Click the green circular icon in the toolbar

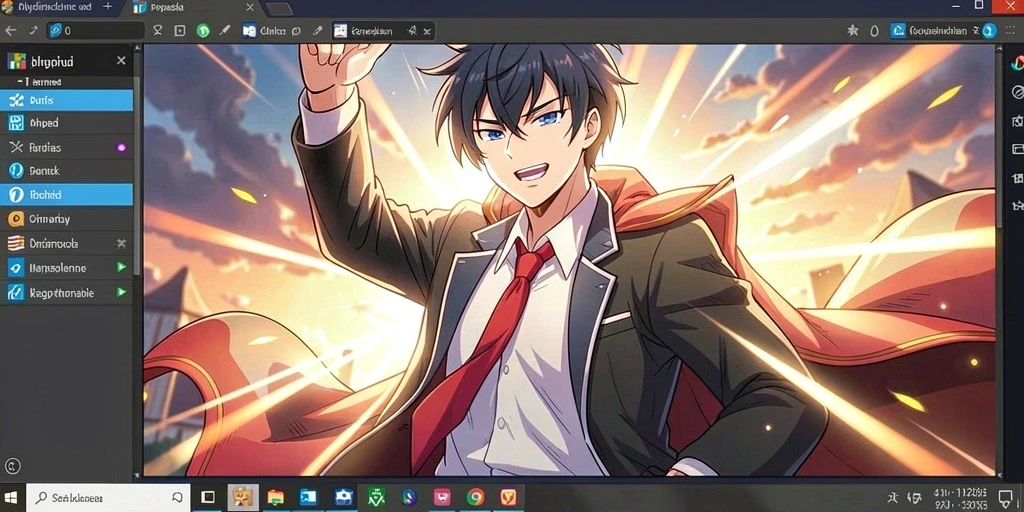point(203,31)
